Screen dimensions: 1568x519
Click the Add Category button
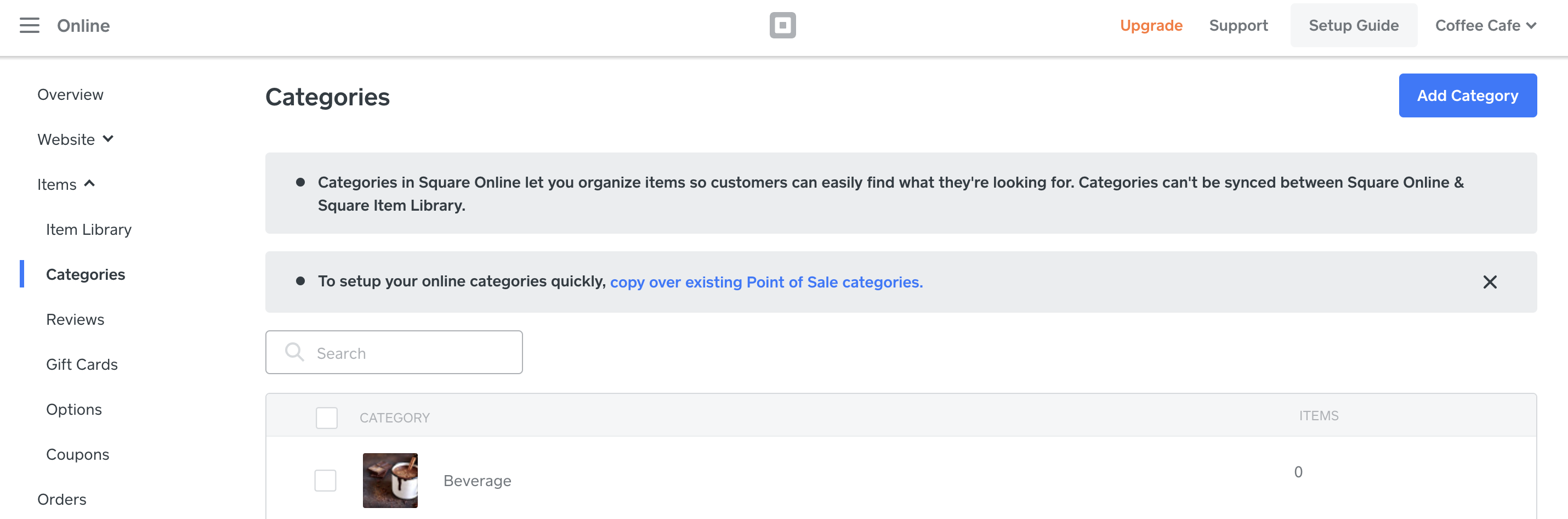coord(1467,95)
